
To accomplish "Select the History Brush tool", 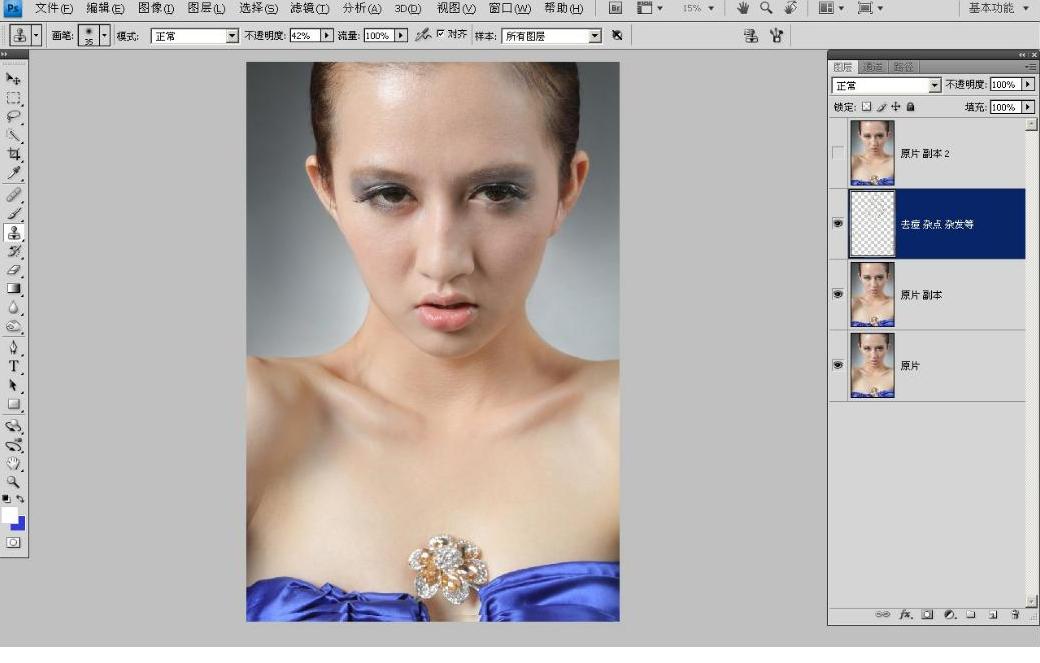I will coord(13,251).
